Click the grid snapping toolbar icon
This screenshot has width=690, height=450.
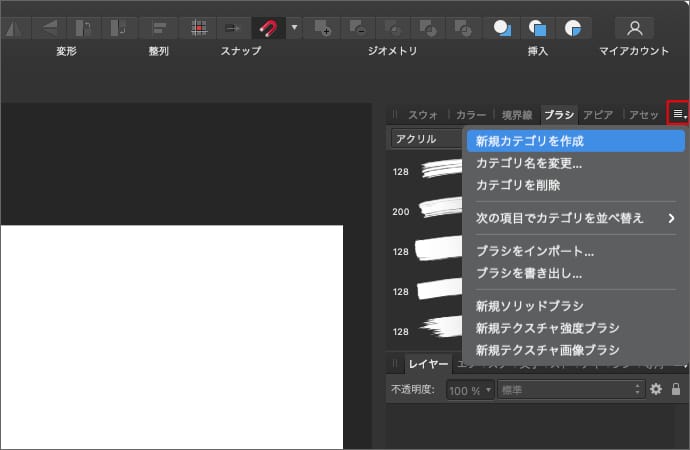(x=199, y=27)
